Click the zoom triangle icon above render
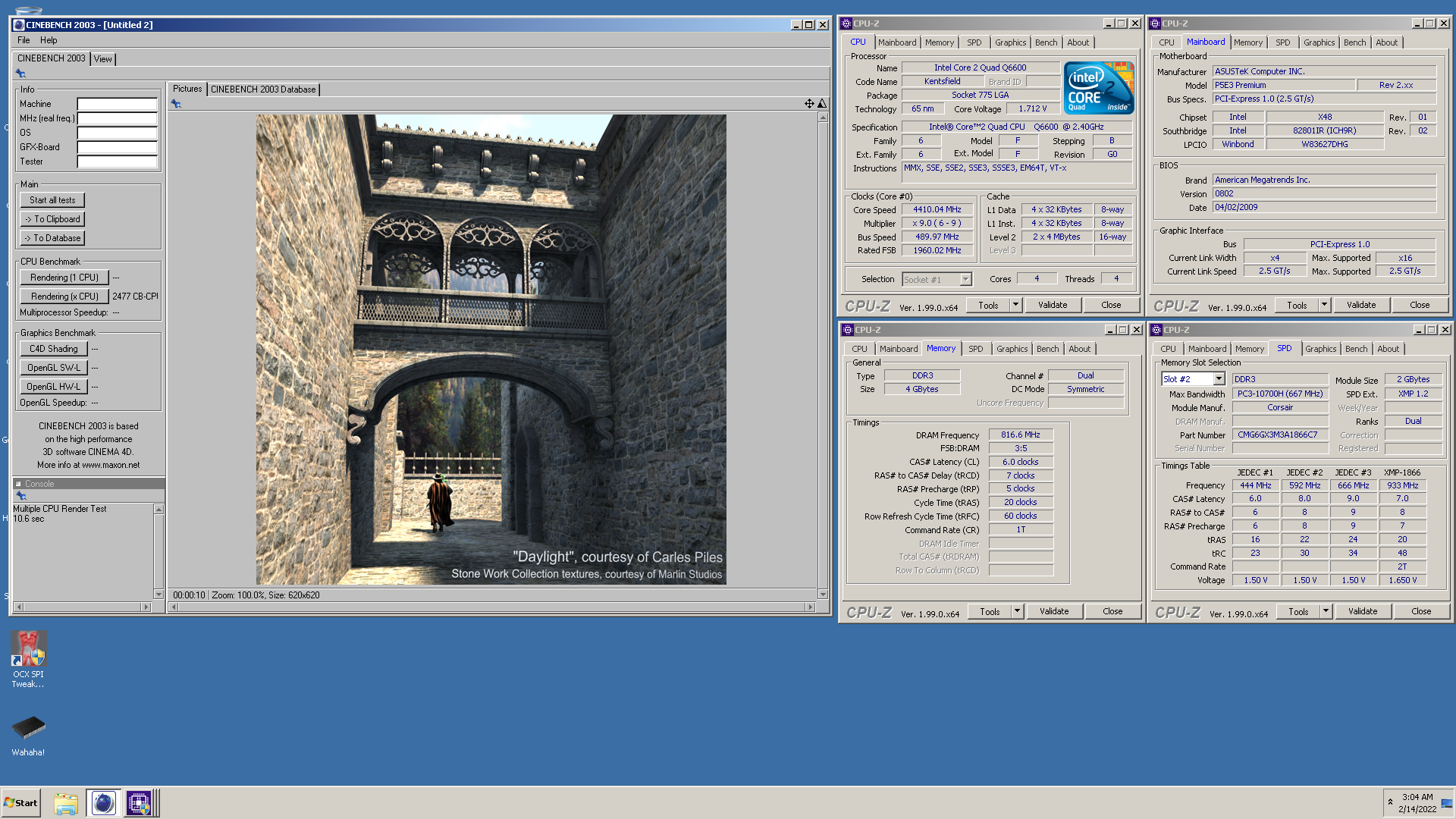This screenshot has height=819, width=1456. [822, 104]
